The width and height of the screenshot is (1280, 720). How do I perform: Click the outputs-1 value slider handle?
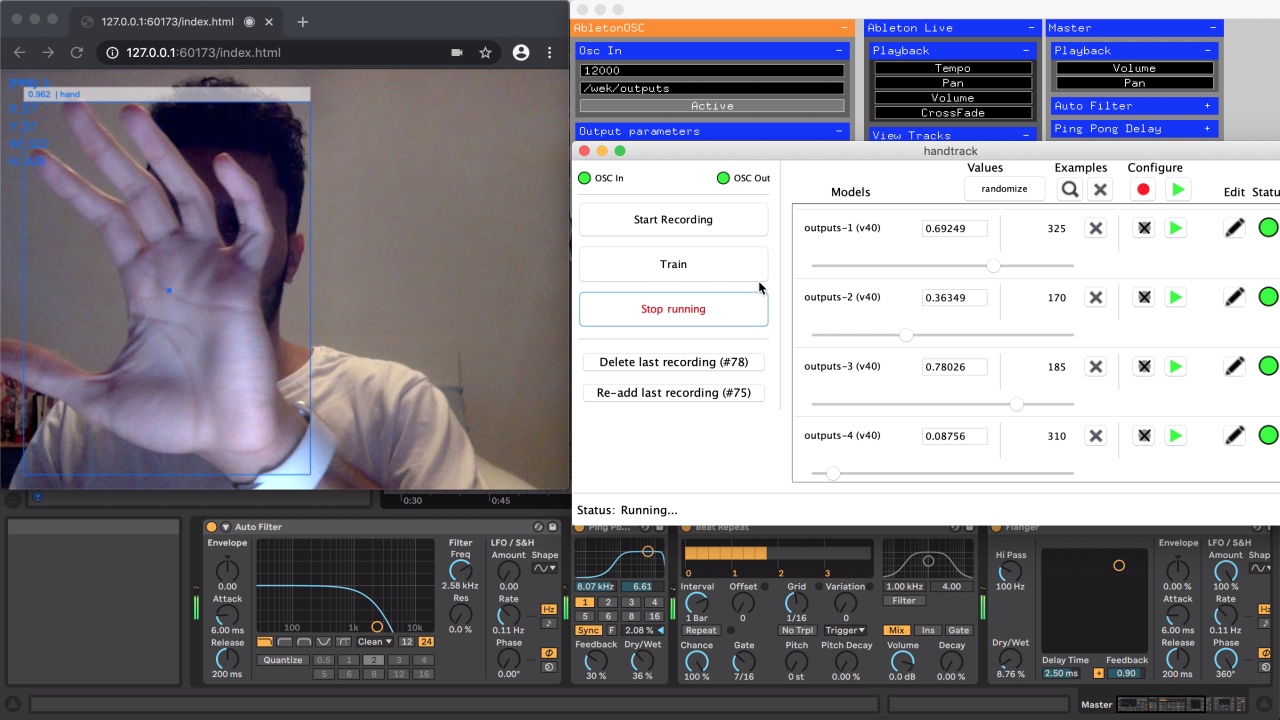coord(993,266)
